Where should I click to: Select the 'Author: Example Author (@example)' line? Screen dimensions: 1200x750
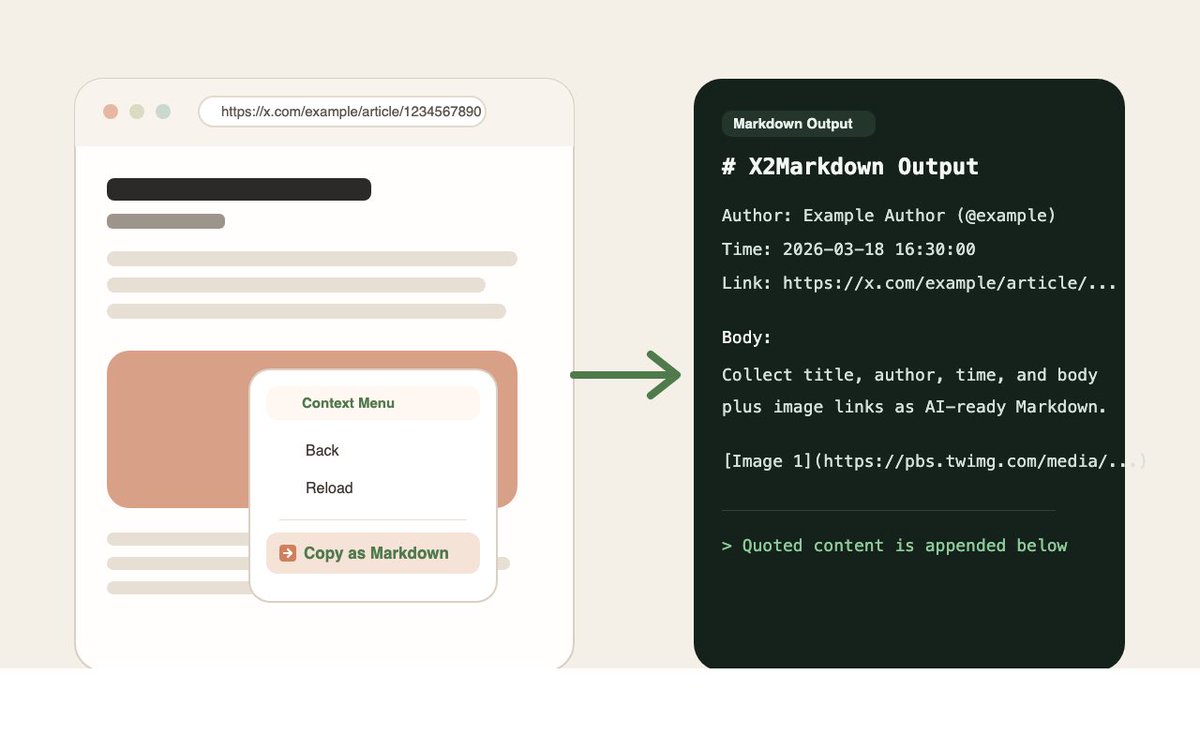point(889,216)
